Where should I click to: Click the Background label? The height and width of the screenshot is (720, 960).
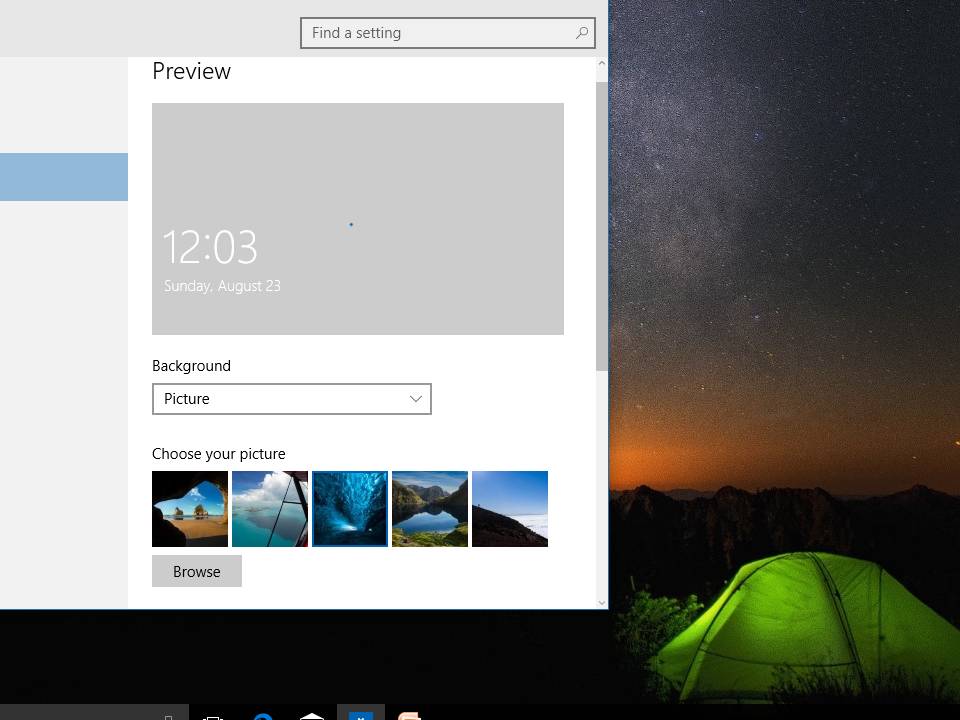tap(191, 366)
